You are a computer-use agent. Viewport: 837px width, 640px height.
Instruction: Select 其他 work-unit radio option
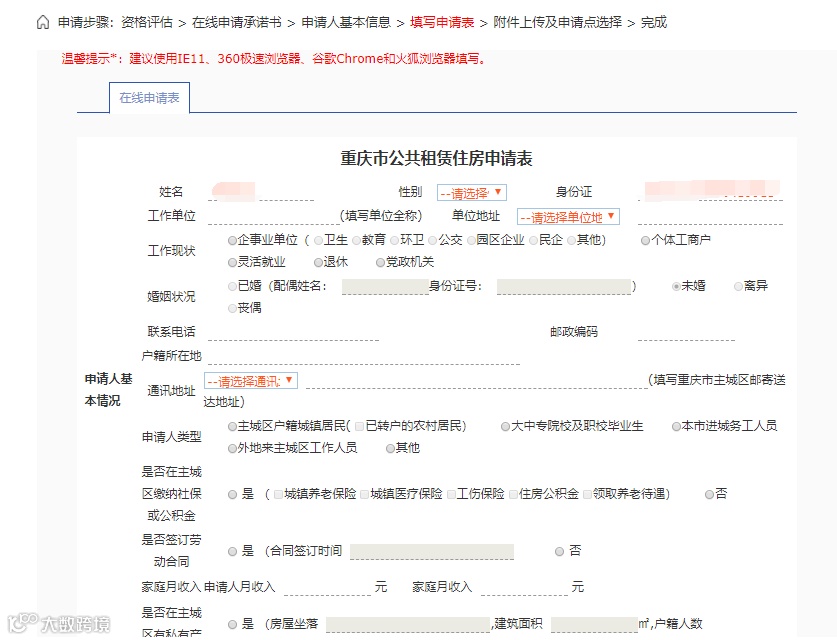pos(571,241)
